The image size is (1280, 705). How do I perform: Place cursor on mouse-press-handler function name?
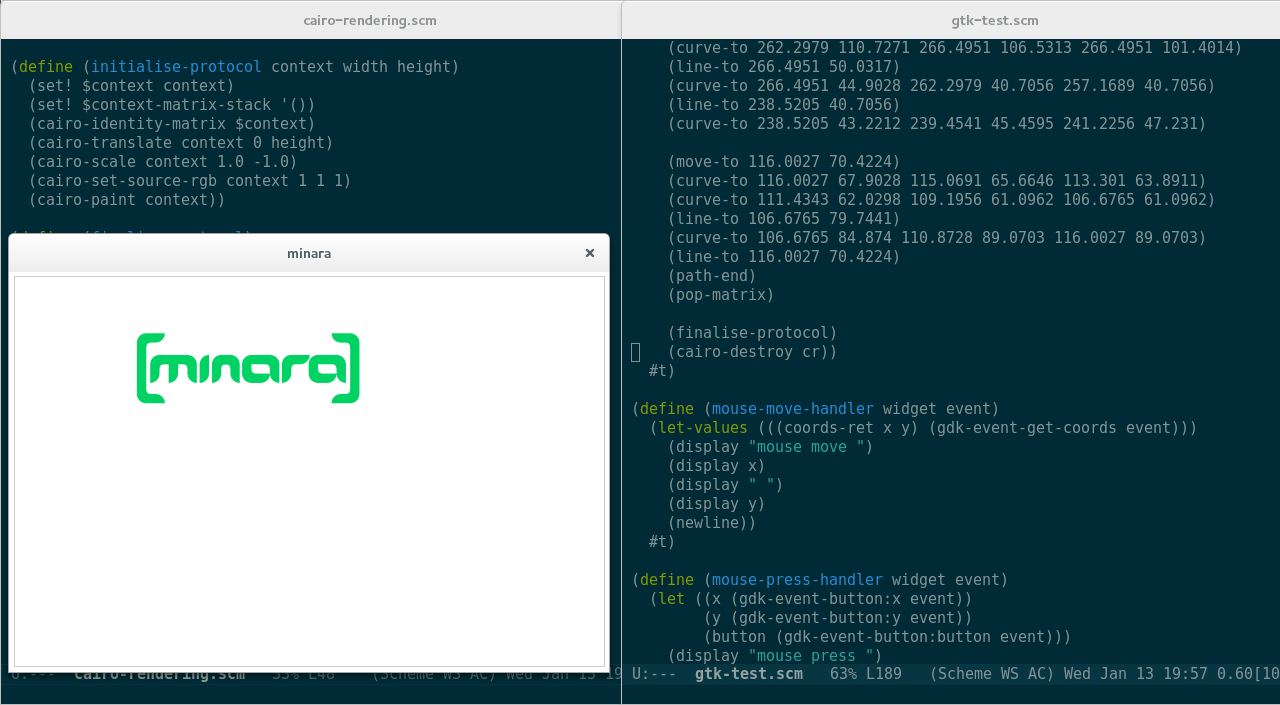click(x=796, y=580)
